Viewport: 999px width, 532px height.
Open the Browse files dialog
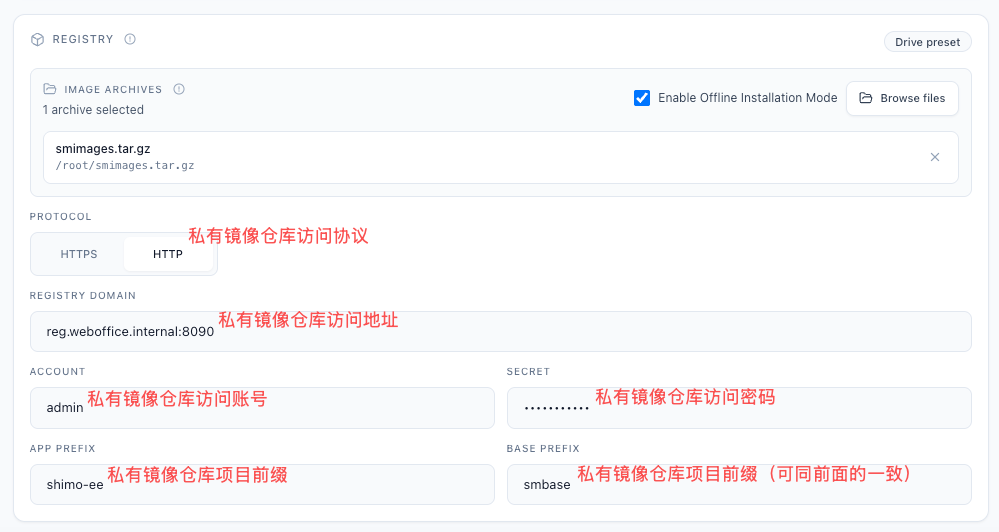902,98
